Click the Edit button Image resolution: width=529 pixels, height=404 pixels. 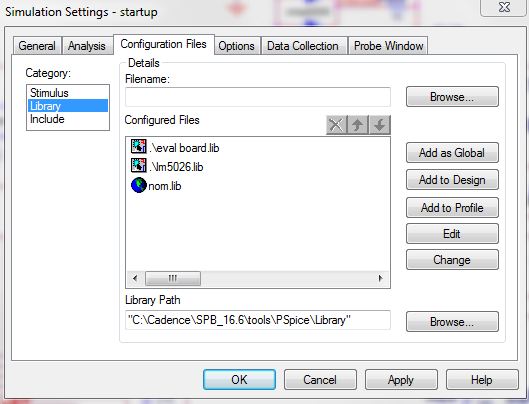452,234
